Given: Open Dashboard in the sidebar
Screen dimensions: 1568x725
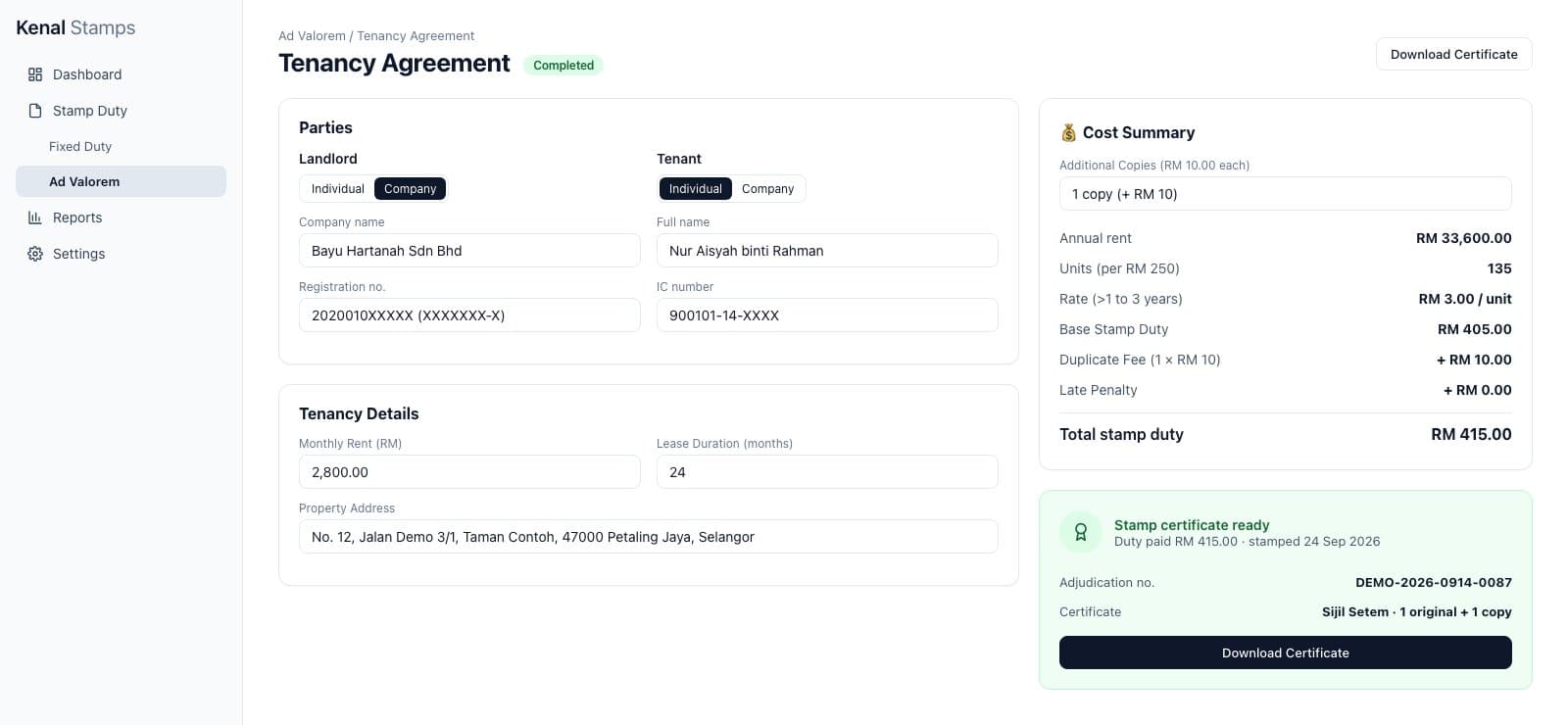Looking at the screenshot, I should (x=121, y=74).
